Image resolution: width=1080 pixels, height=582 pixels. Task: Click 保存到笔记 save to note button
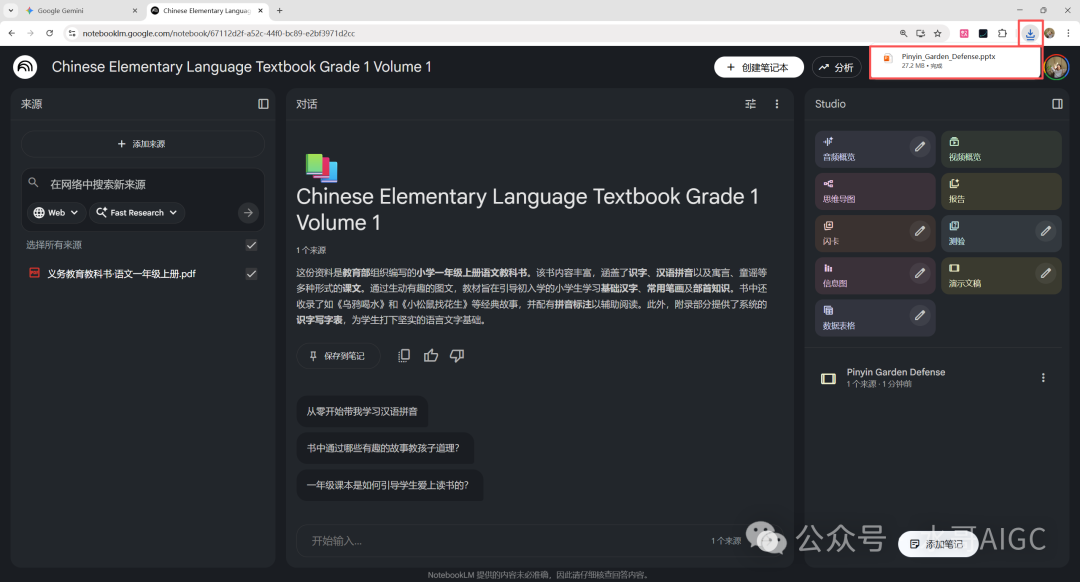tap(338, 356)
